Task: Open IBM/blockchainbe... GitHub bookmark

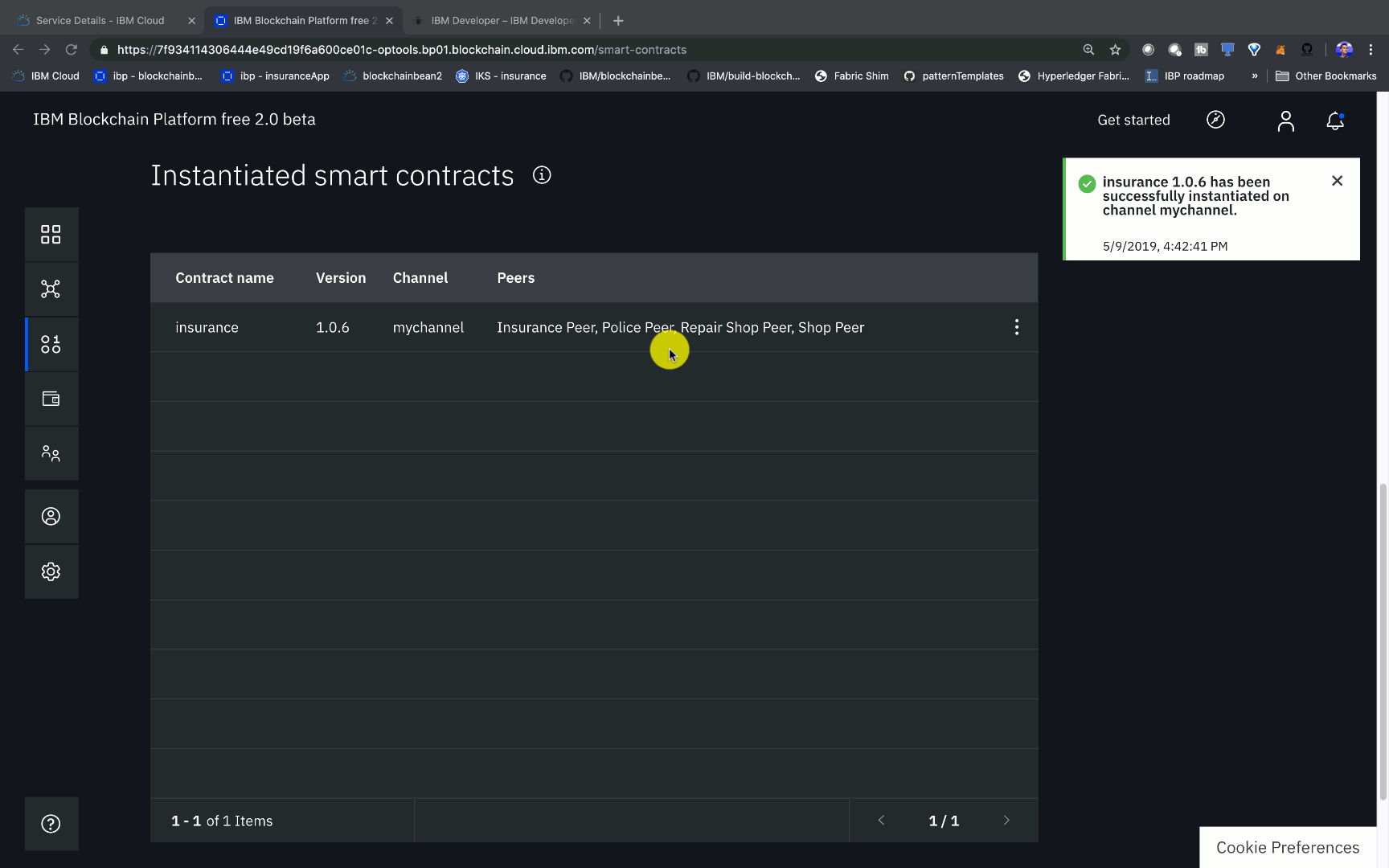Action: (616, 76)
